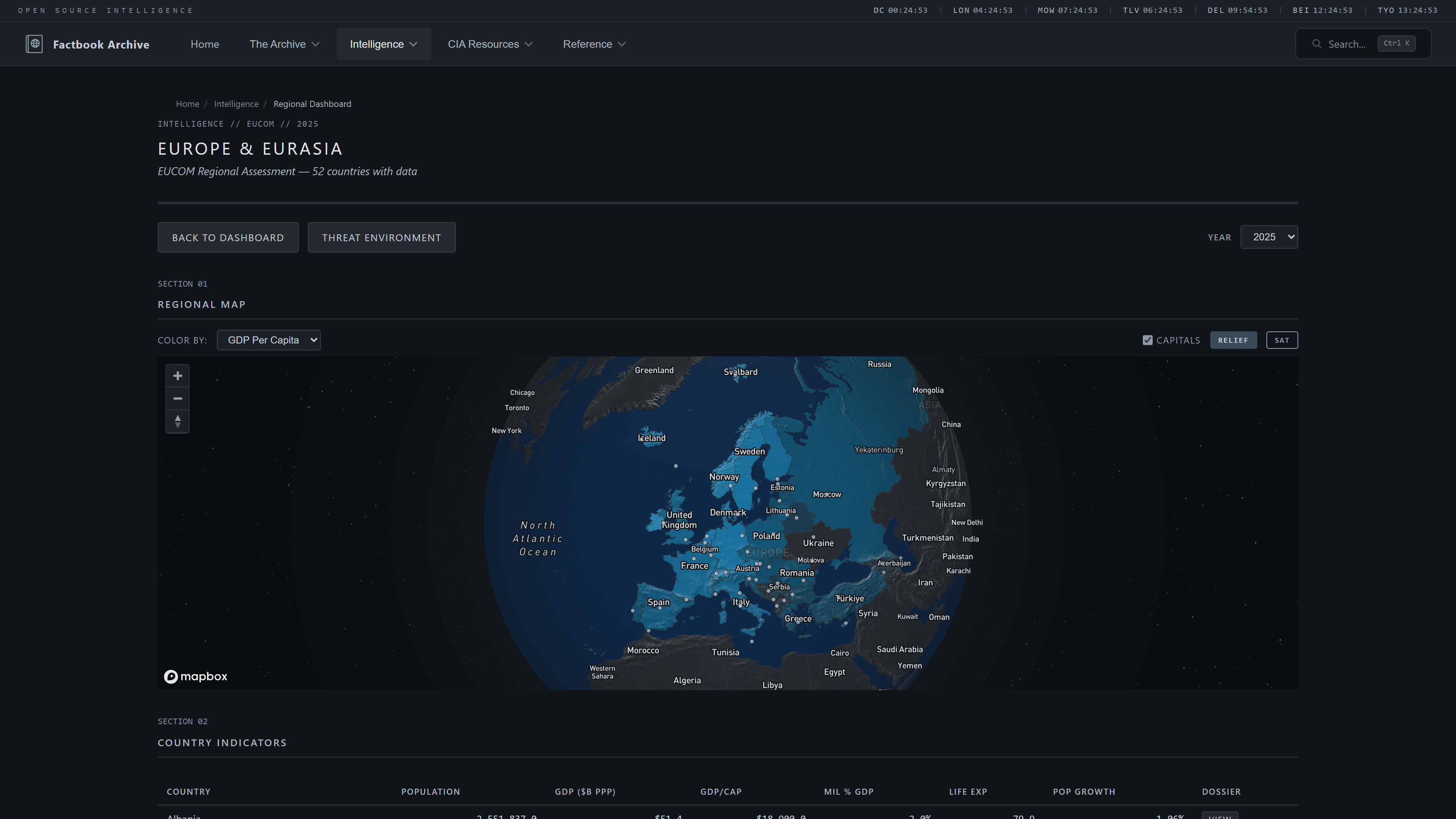
Task: Click the Factbook Archive logo icon
Action: tap(34, 44)
